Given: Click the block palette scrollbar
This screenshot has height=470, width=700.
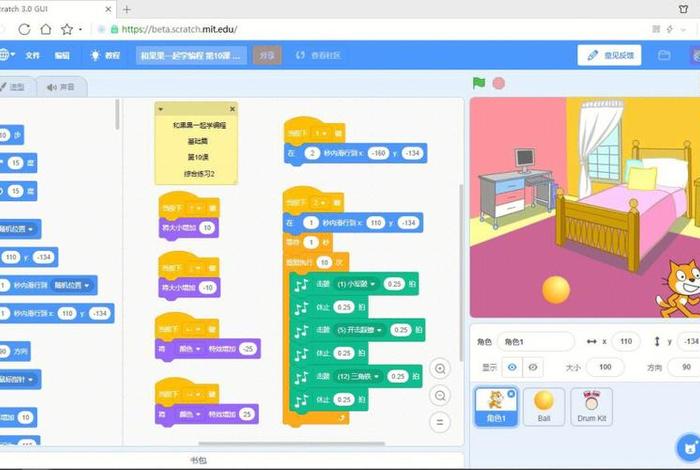Looking at the screenshot, I should pos(117,114).
